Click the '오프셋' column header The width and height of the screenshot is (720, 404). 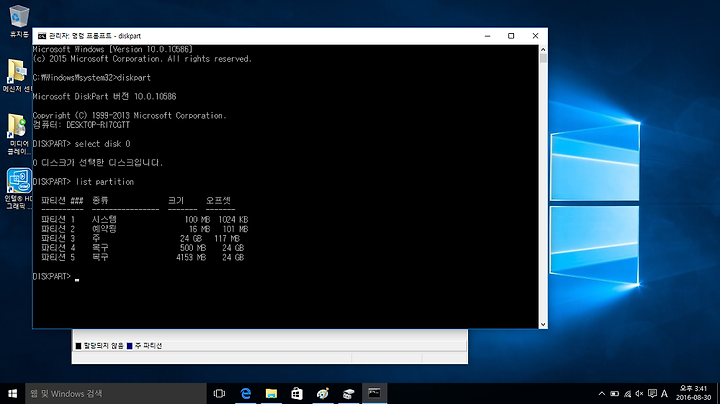pyautogui.click(x=218, y=201)
